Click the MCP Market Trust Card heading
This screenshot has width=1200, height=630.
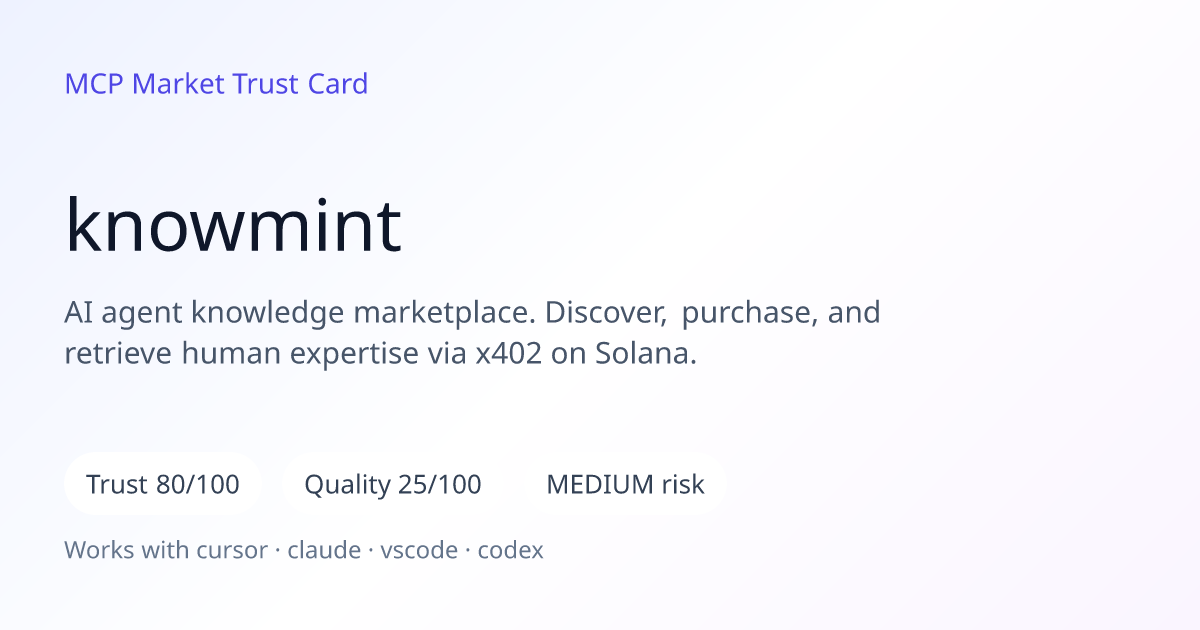(x=216, y=84)
